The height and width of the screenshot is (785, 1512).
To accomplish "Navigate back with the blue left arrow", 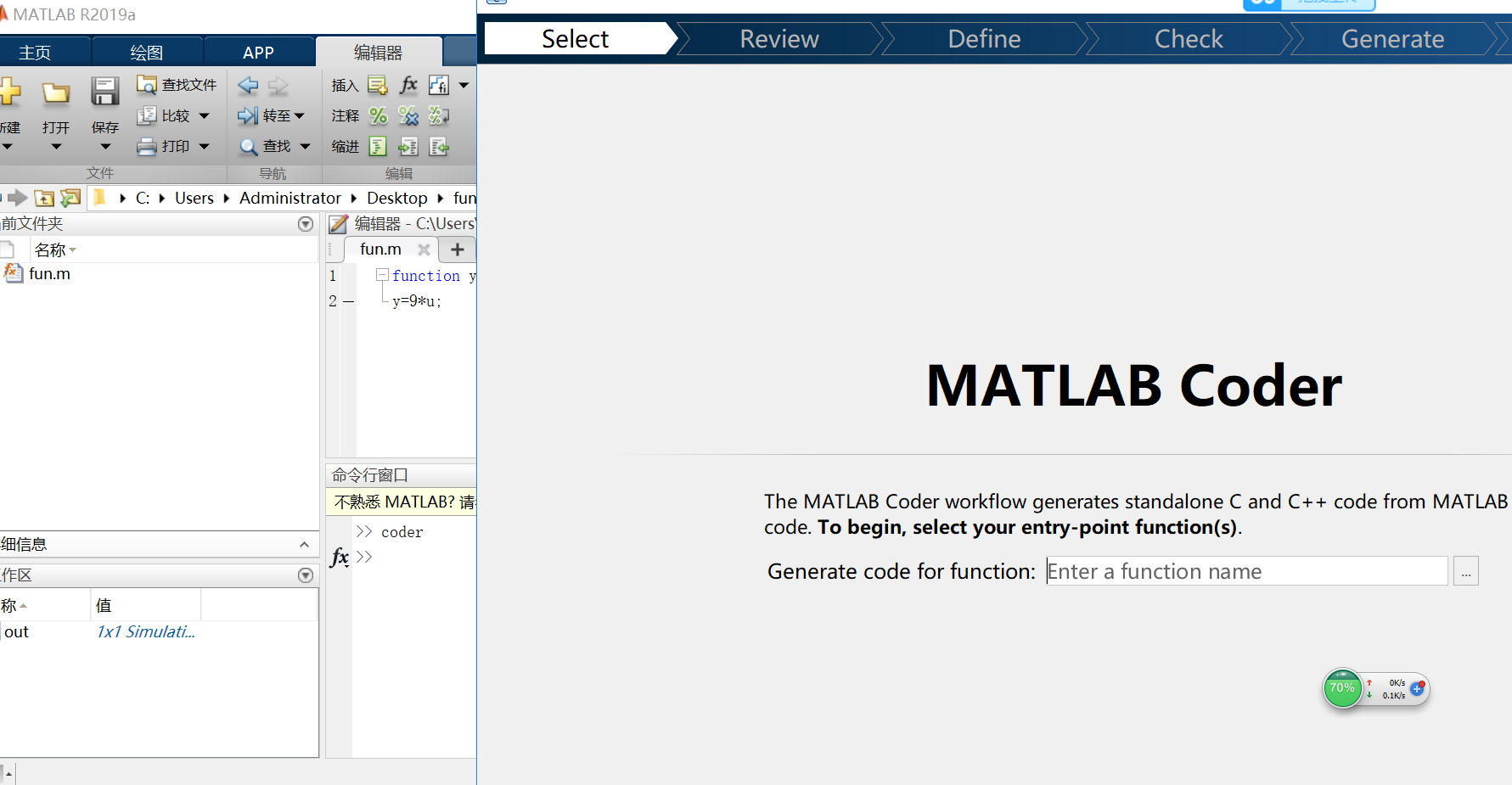I will 248,85.
